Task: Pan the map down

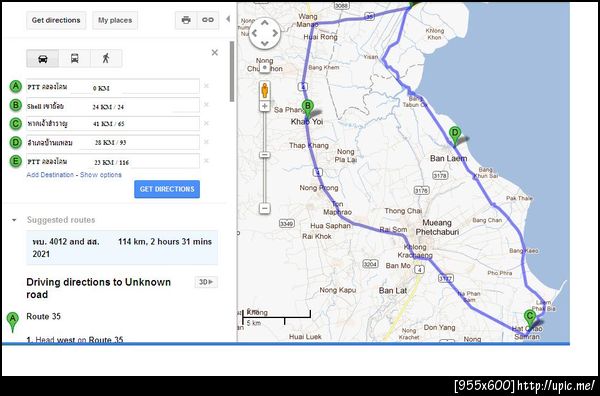Action: [265, 43]
